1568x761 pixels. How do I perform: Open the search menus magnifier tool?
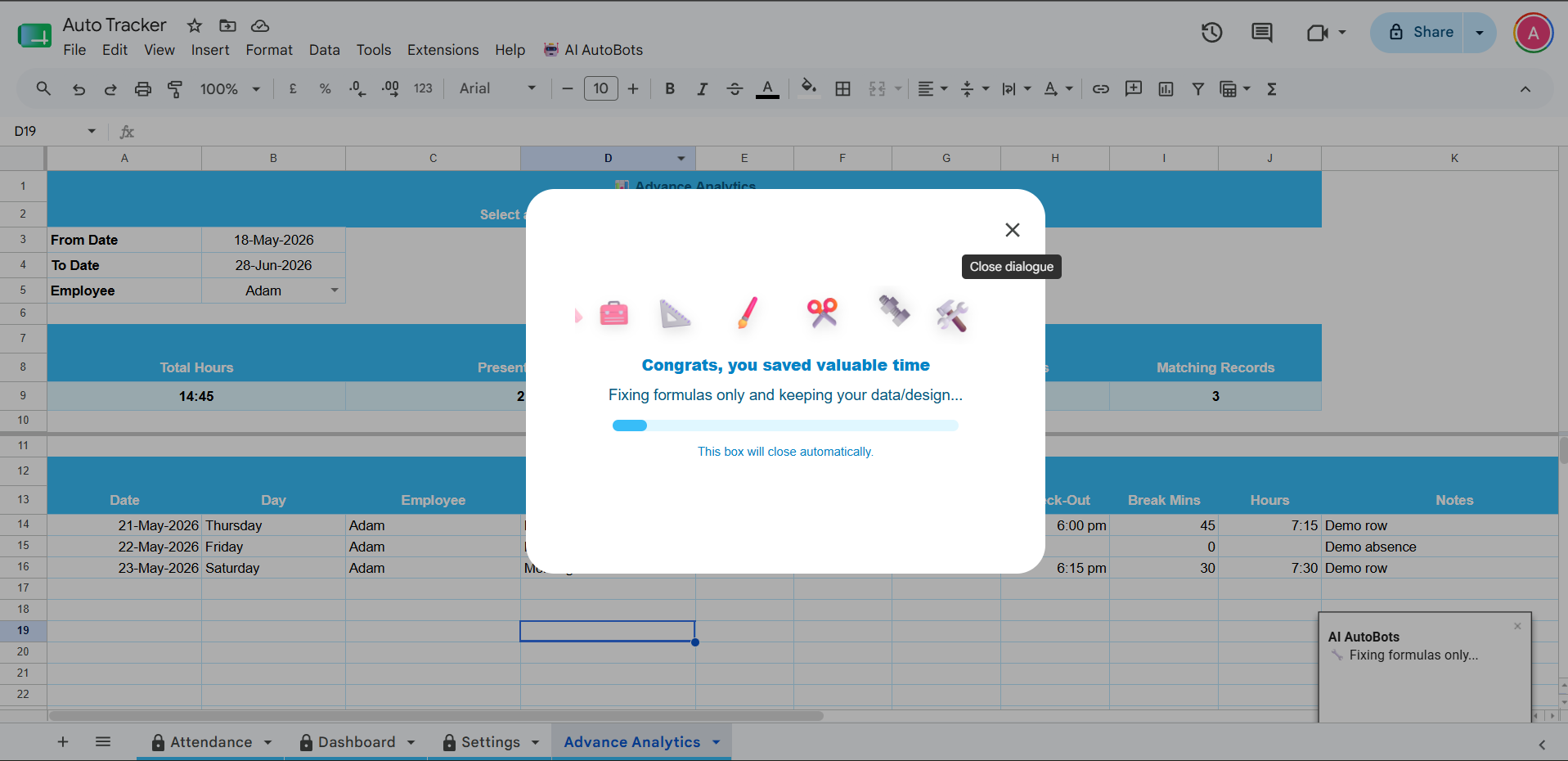(43, 88)
